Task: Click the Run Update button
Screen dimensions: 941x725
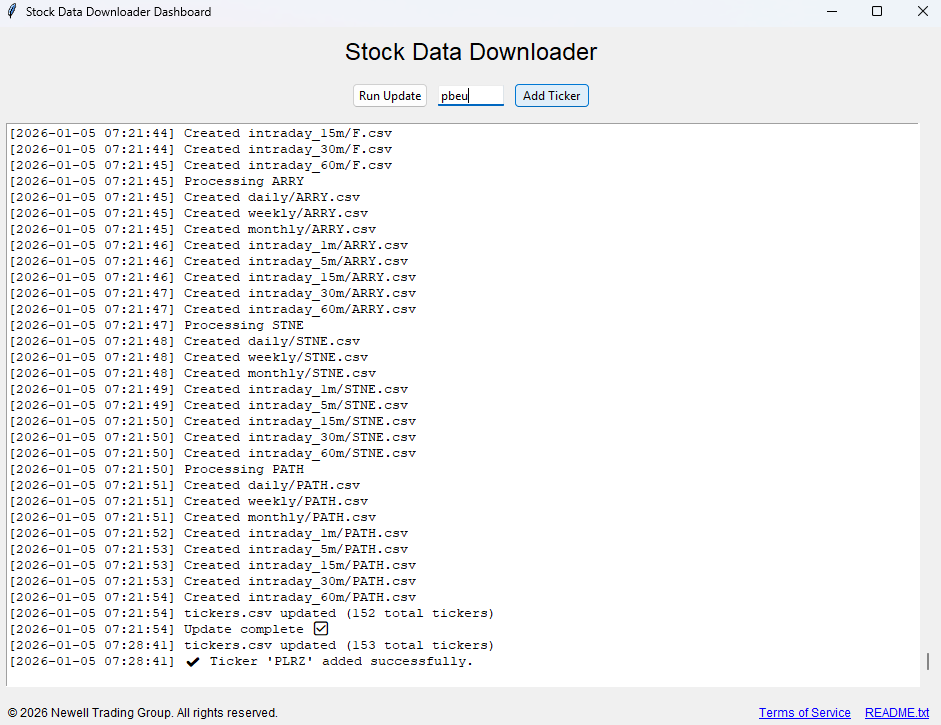Action: [389, 96]
